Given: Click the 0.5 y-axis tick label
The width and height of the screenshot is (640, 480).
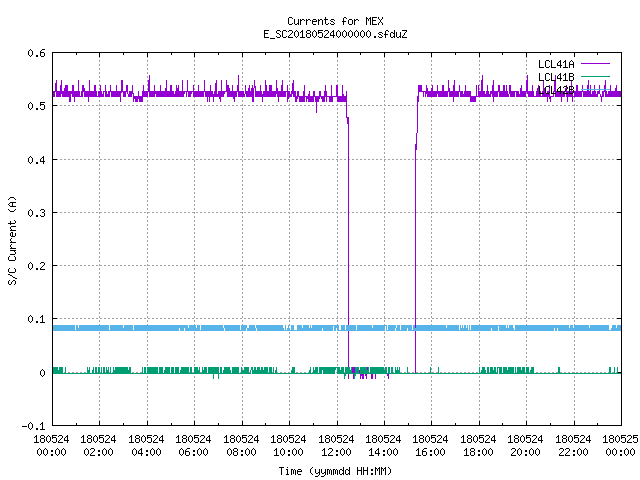Looking at the screenshot, I should [36, 106].
